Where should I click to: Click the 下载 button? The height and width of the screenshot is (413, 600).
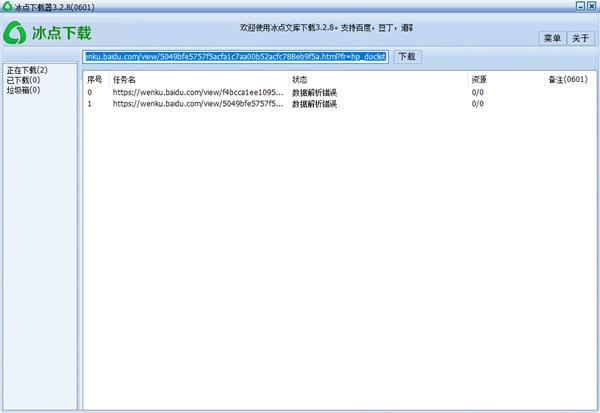(x=408, y=57)
